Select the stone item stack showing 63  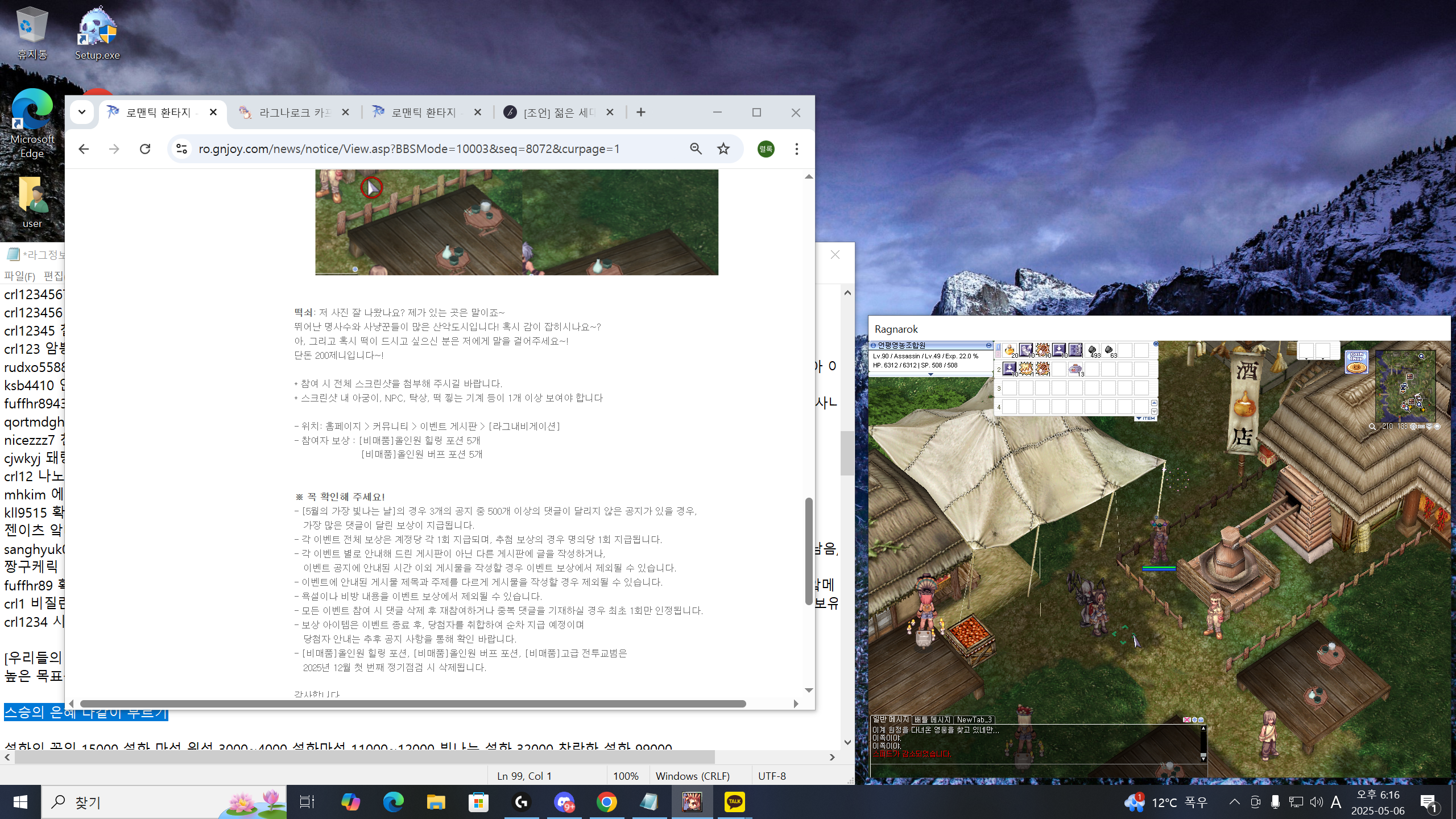pyautogui.click(x=1109, y=351)
